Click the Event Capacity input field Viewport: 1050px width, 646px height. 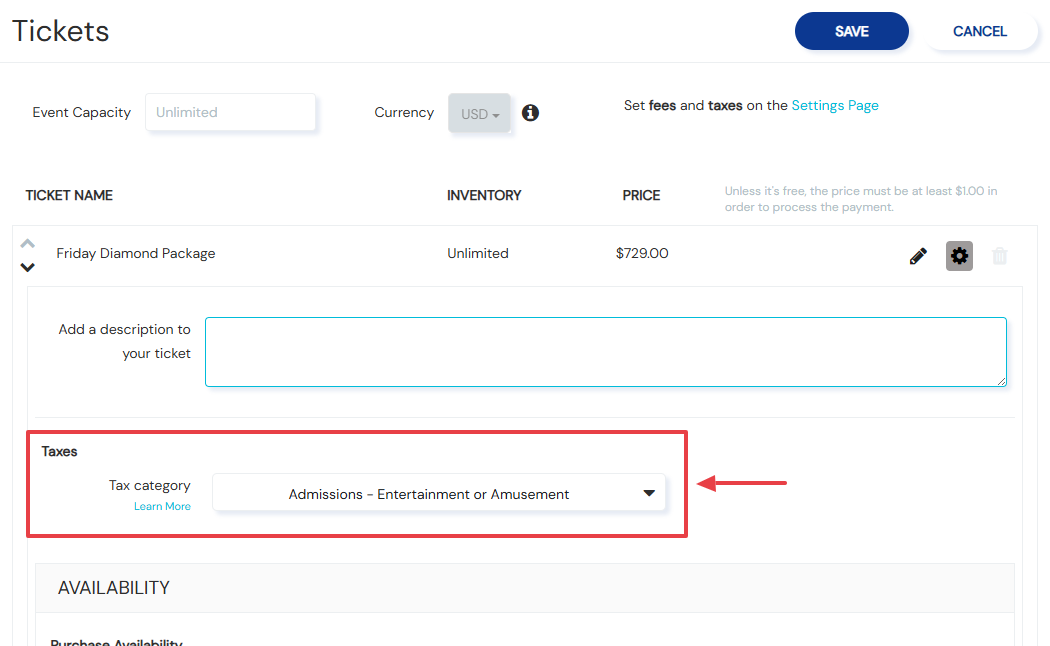point(230,112)
